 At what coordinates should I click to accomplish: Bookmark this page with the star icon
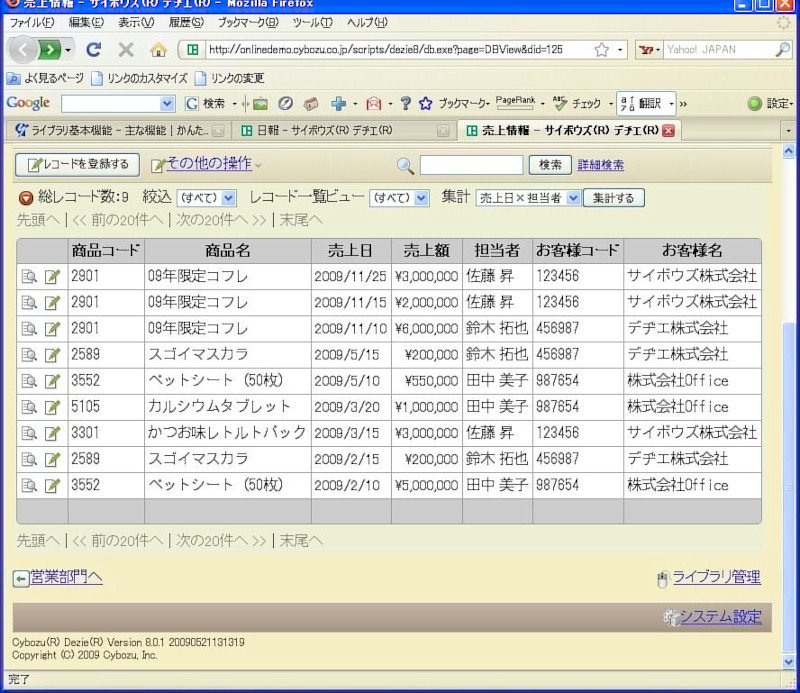pyautogui.click(x=602, y=50)
